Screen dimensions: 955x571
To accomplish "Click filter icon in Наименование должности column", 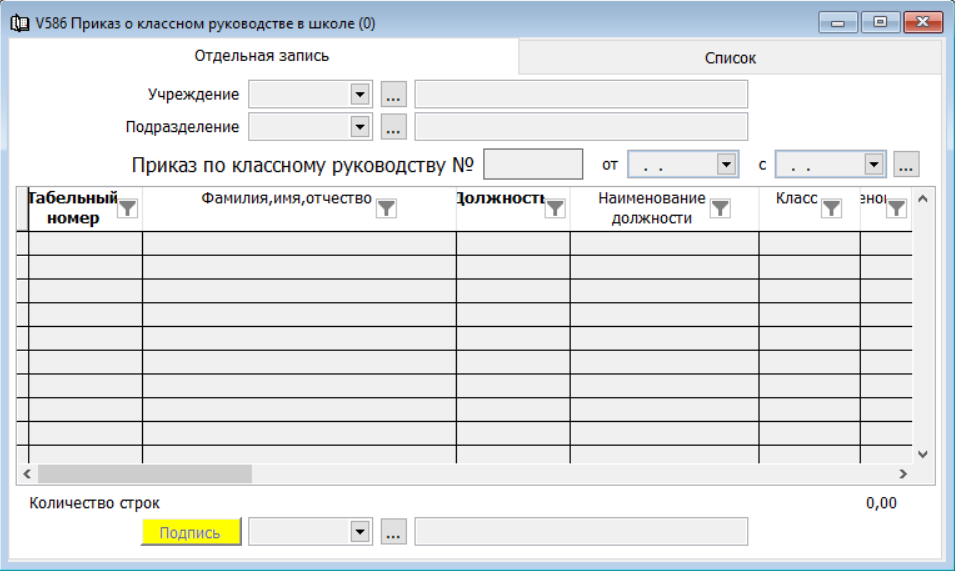I will tap(719, 208).
